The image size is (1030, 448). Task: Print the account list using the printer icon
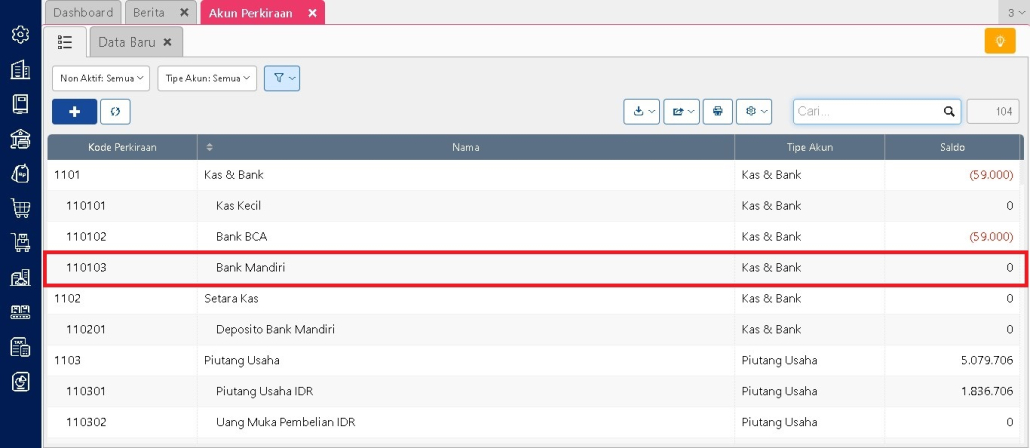[x=717, y=111]
